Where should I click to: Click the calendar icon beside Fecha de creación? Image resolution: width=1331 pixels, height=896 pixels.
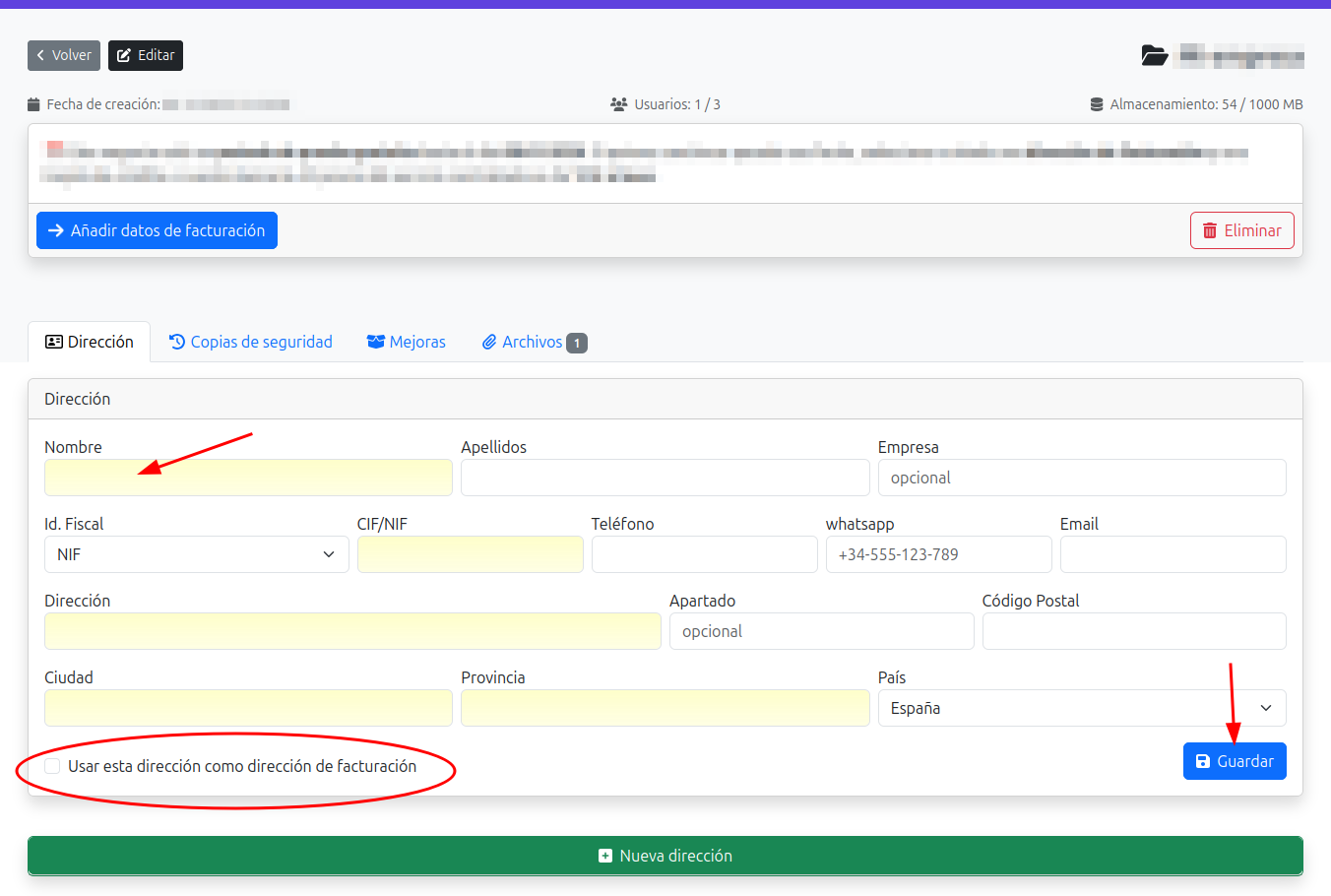tap(33, 104)
